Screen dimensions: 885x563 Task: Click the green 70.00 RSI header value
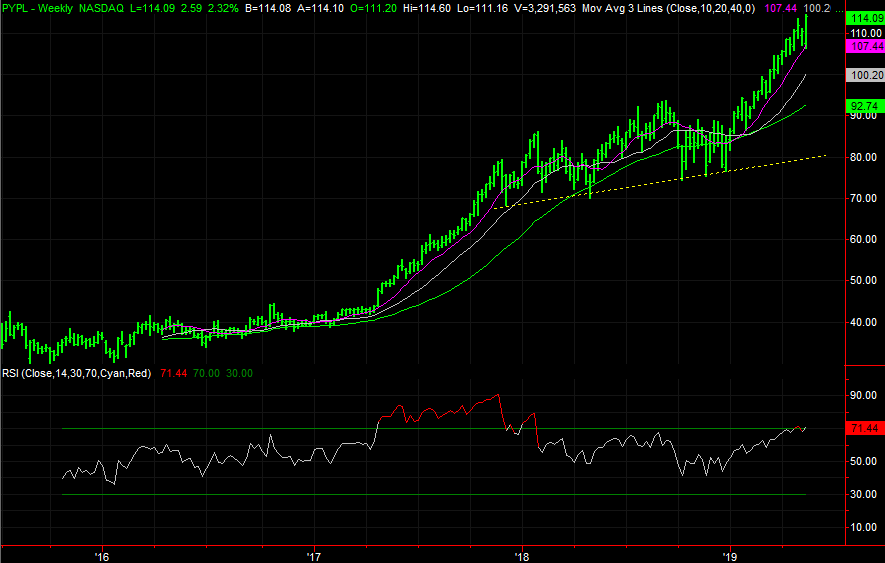[206, 373]
